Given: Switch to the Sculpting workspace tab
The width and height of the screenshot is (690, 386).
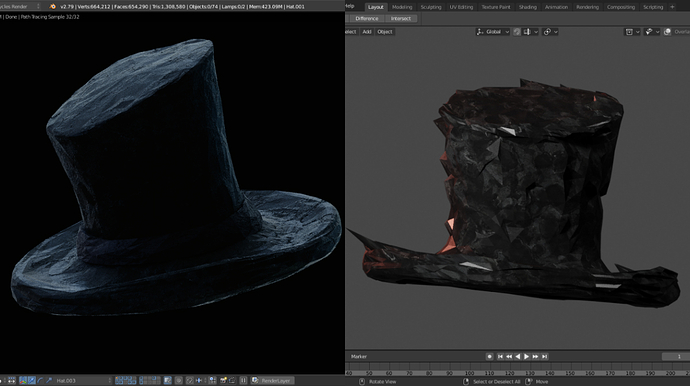Looking at the screenshot, I should 430,7.
